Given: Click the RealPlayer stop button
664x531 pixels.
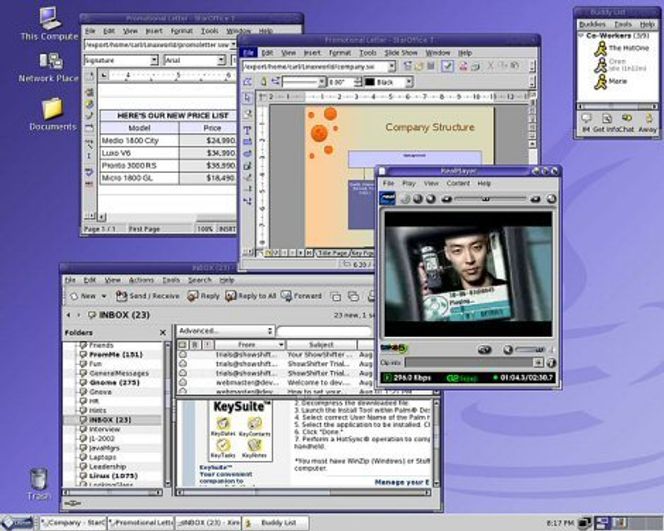Looking at the screenshot, I should pos(431,199).
